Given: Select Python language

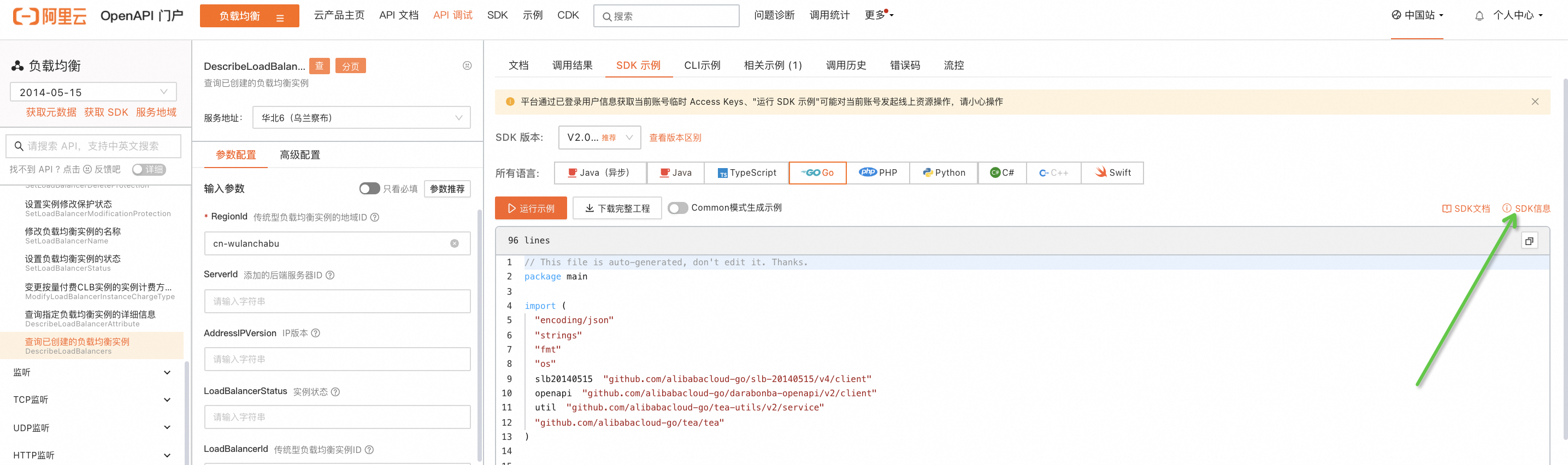Looking at the screenshot, I should coord(944,172).
